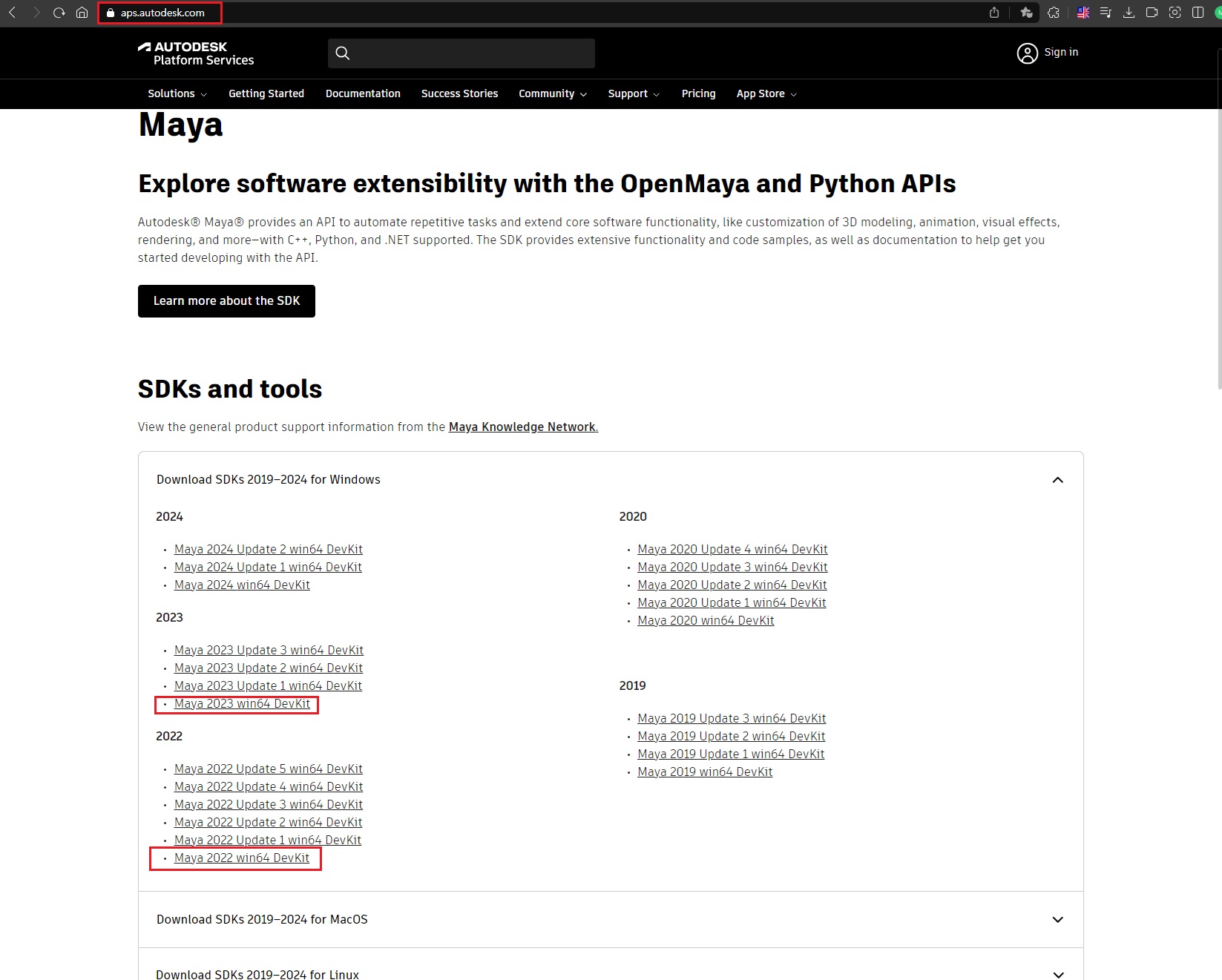Download Maya 2020 win64 DevKit
Viewport: 1222px width, 980px height.
click(x=706, y=621)
